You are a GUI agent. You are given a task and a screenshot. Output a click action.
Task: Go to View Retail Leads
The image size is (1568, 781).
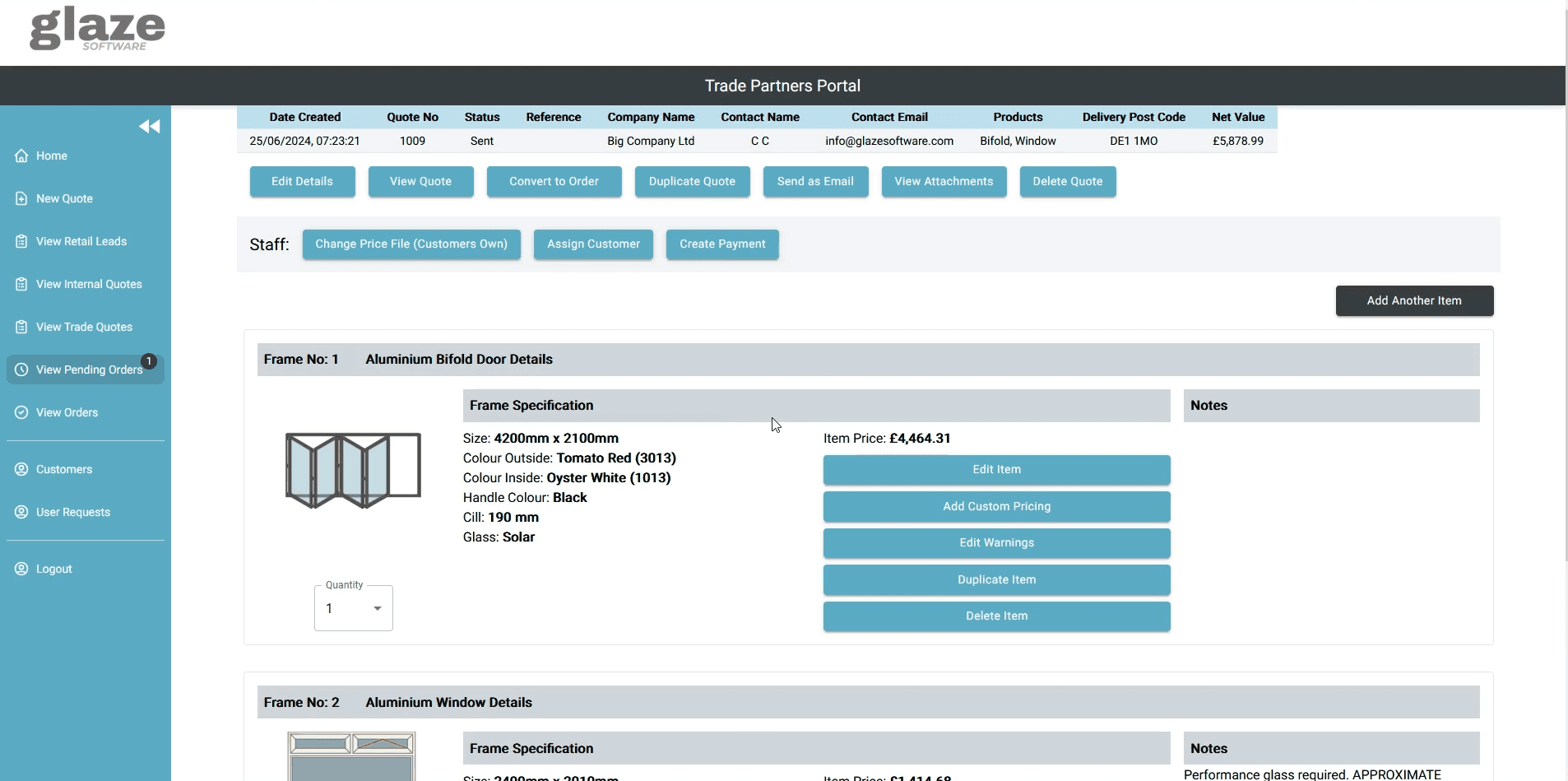pyautogui.click(x=86, y=241)
